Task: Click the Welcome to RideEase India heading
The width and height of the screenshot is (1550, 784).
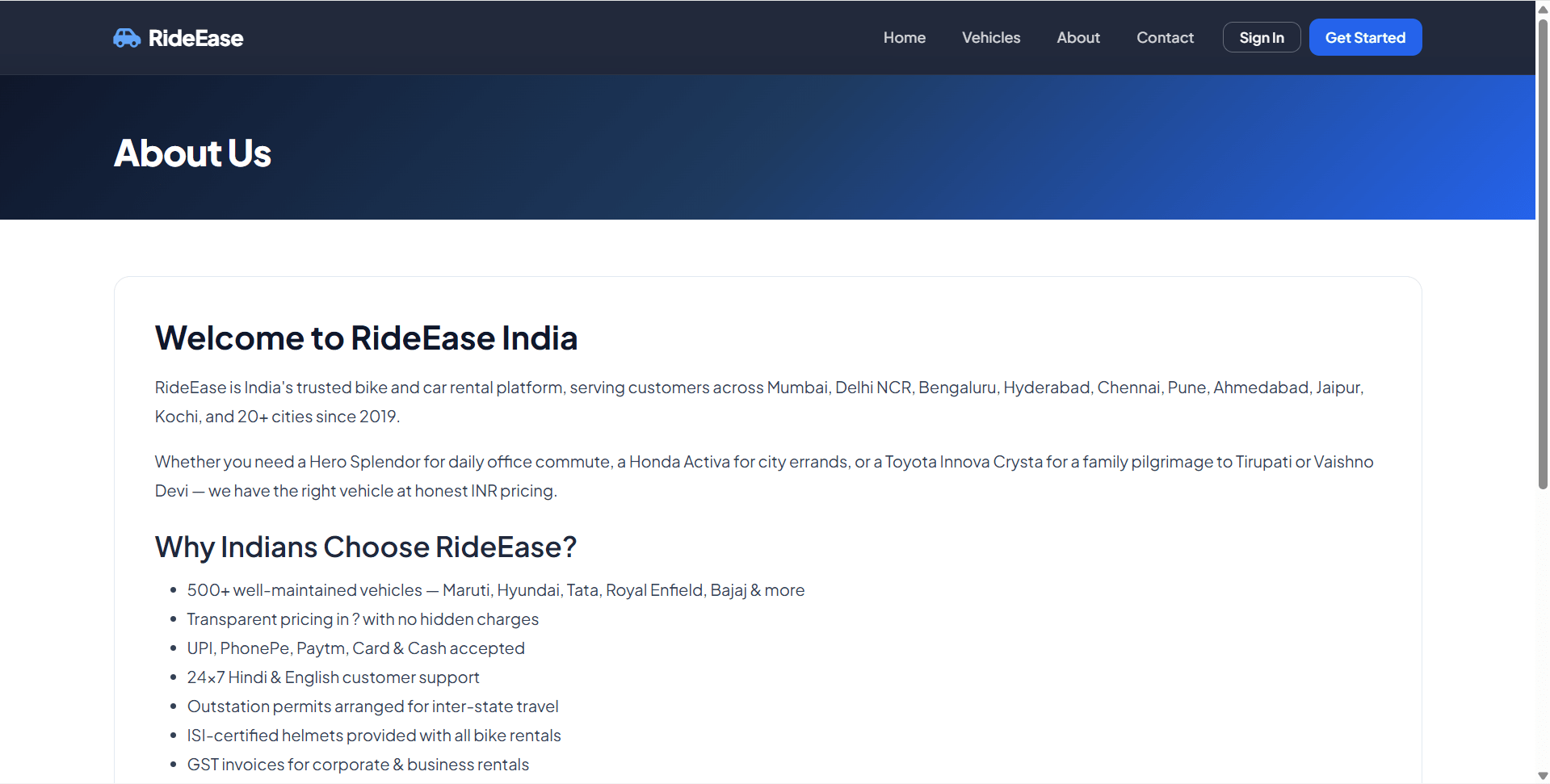Action: (366, 338)
